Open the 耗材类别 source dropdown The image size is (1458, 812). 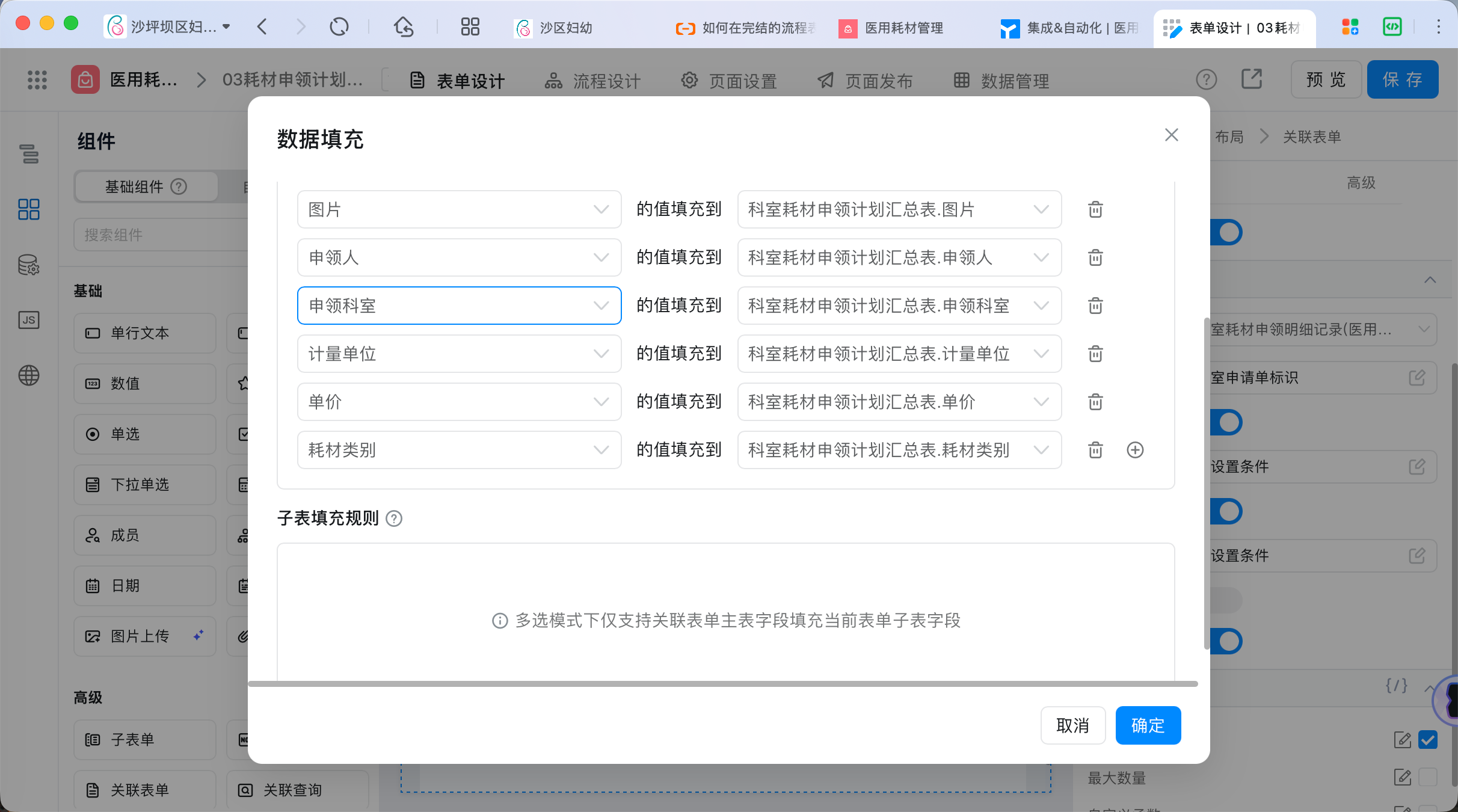459,450
